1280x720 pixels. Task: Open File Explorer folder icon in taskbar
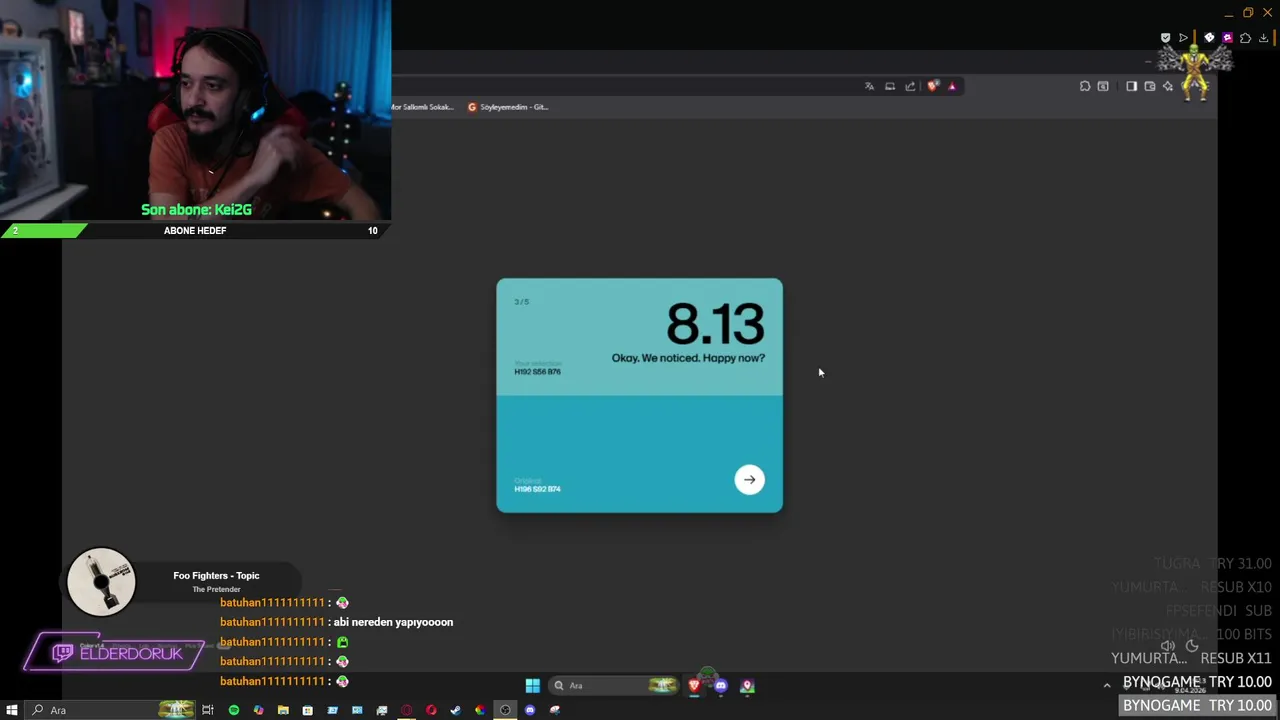pyautogui.click(x=283, y=710)
